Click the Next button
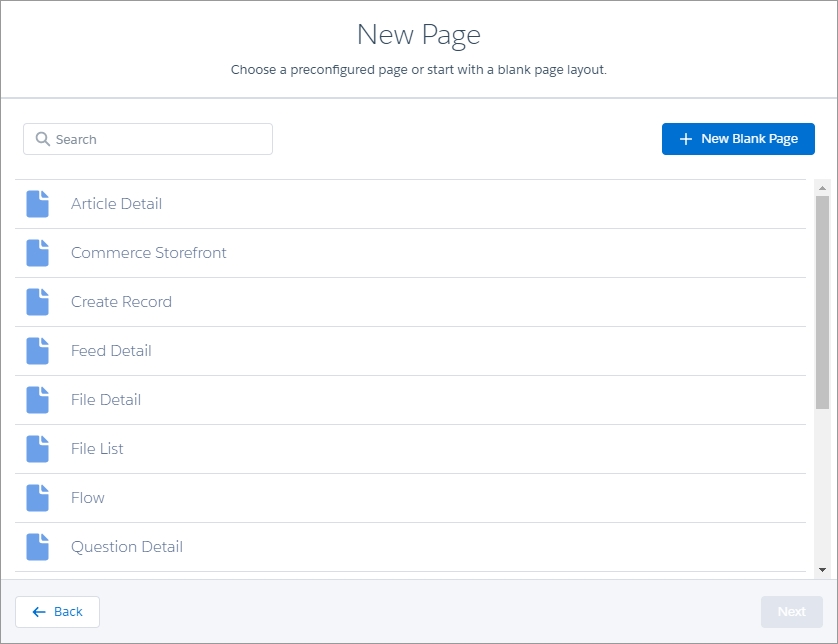The height and width of the screenshot is (644, 838). [791, 612]
